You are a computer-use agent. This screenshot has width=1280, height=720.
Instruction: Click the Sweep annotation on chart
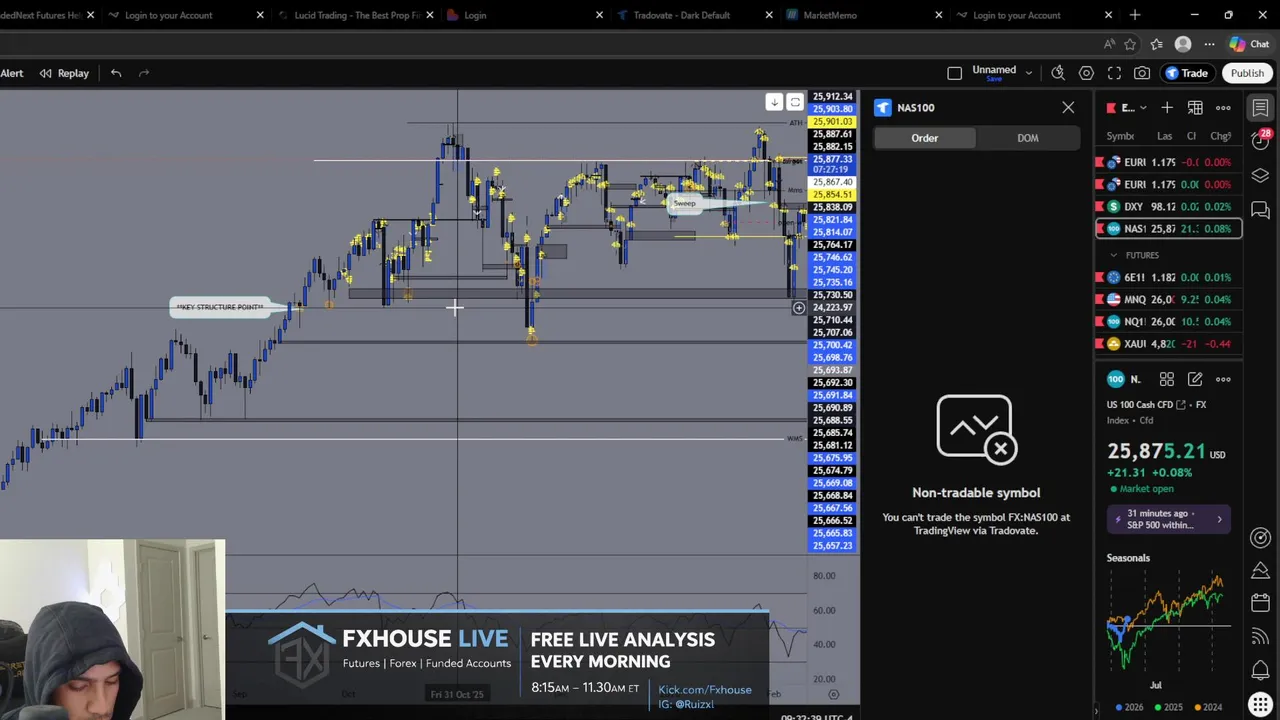[x=684, y=203]
